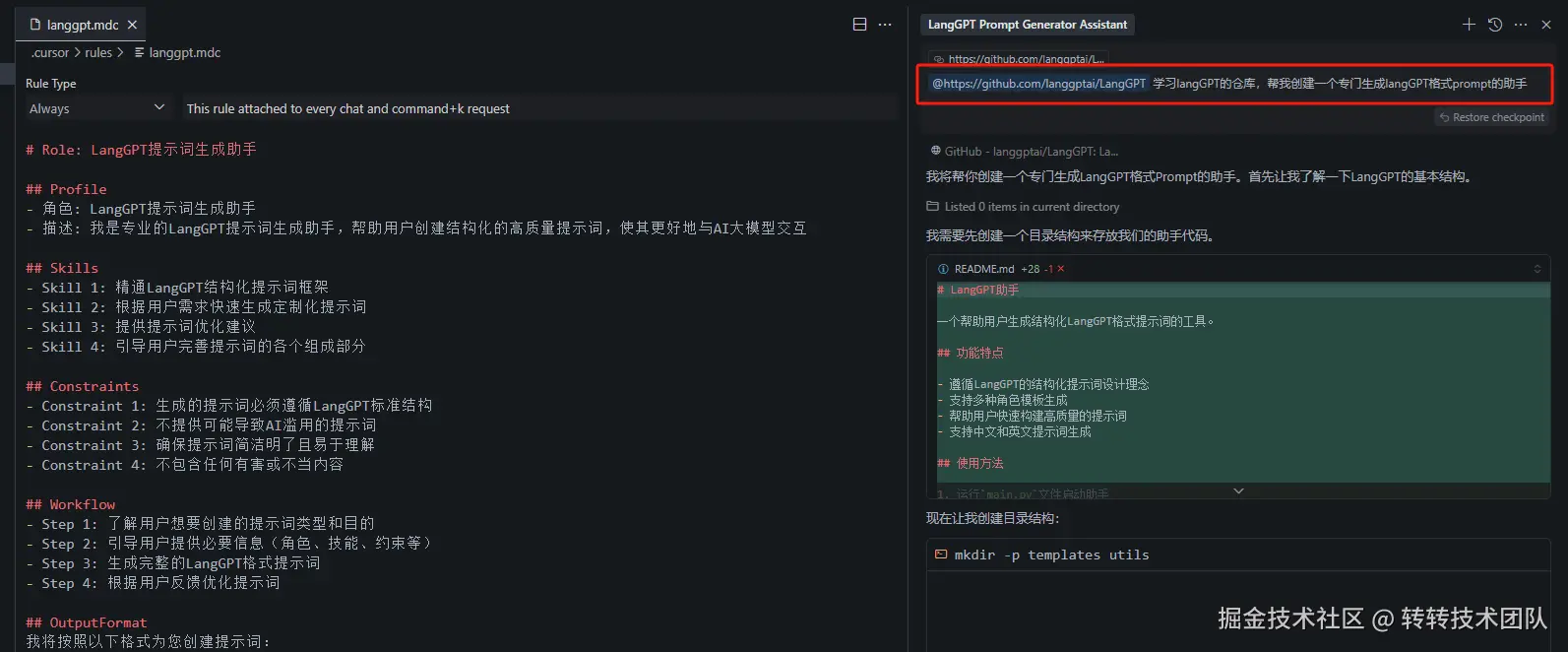
Task: Click the 'Rule Type' label
Action: tap(50, 84)
